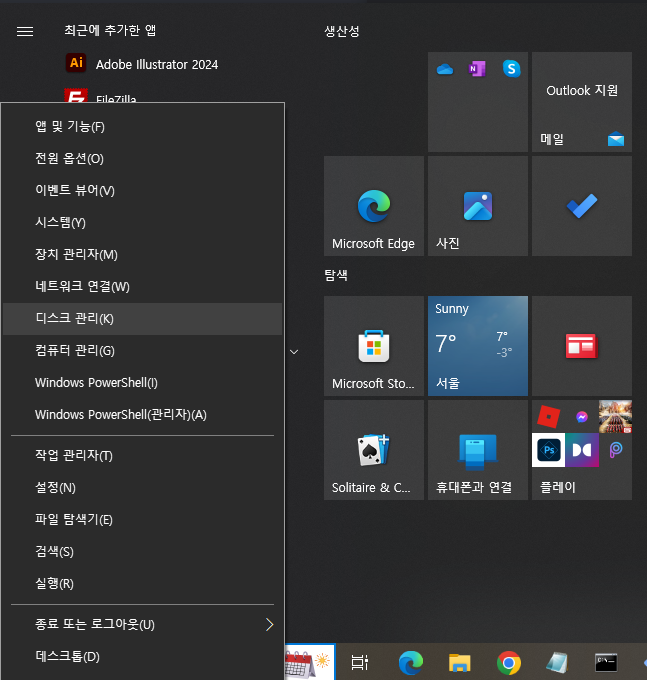
Task: Choose 검색(S) in the menu
Action: [x=143, y=552]
